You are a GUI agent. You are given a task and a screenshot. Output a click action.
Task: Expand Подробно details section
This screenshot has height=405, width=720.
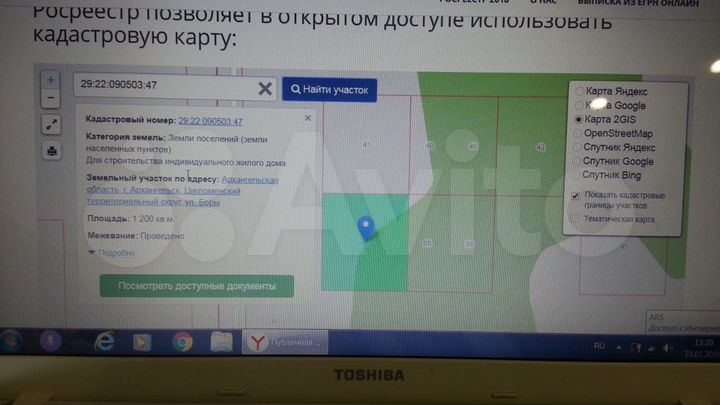tap(112, 253)
